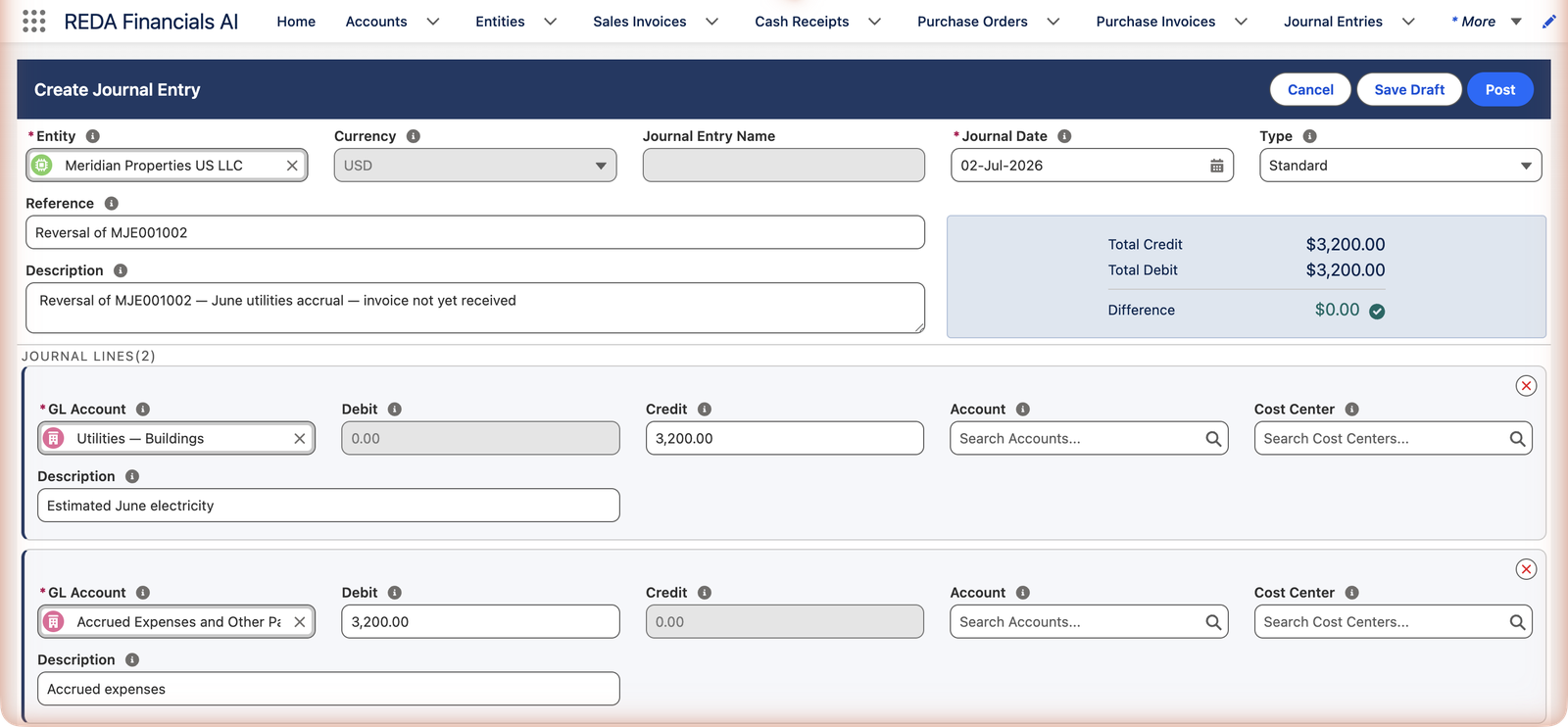
Task: Clear the Accrued Expenses GL account selection
Action: coord(300,622)
